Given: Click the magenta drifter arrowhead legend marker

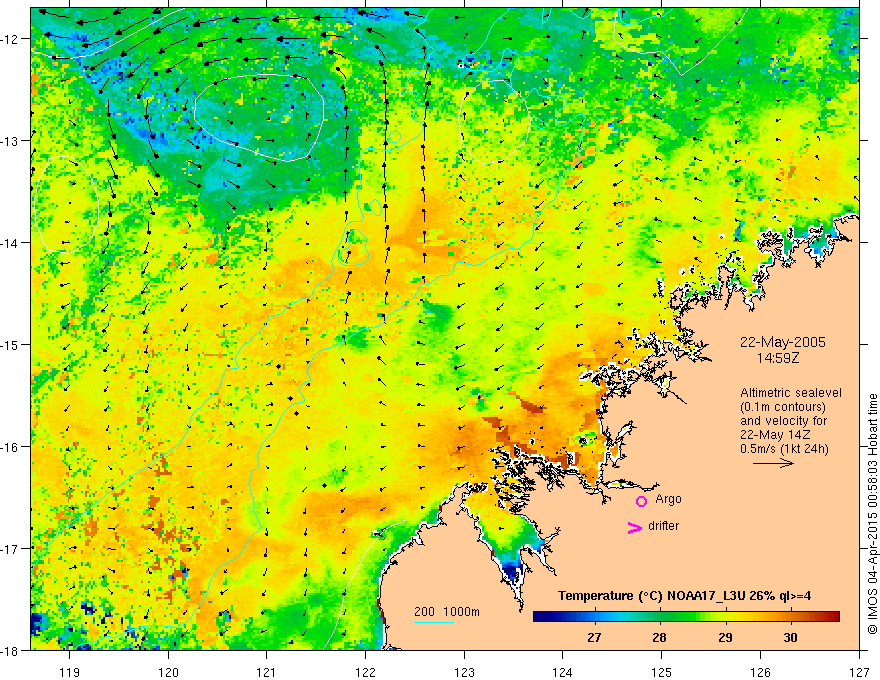Looking at the screenshot, I should (x=635, y=528).
